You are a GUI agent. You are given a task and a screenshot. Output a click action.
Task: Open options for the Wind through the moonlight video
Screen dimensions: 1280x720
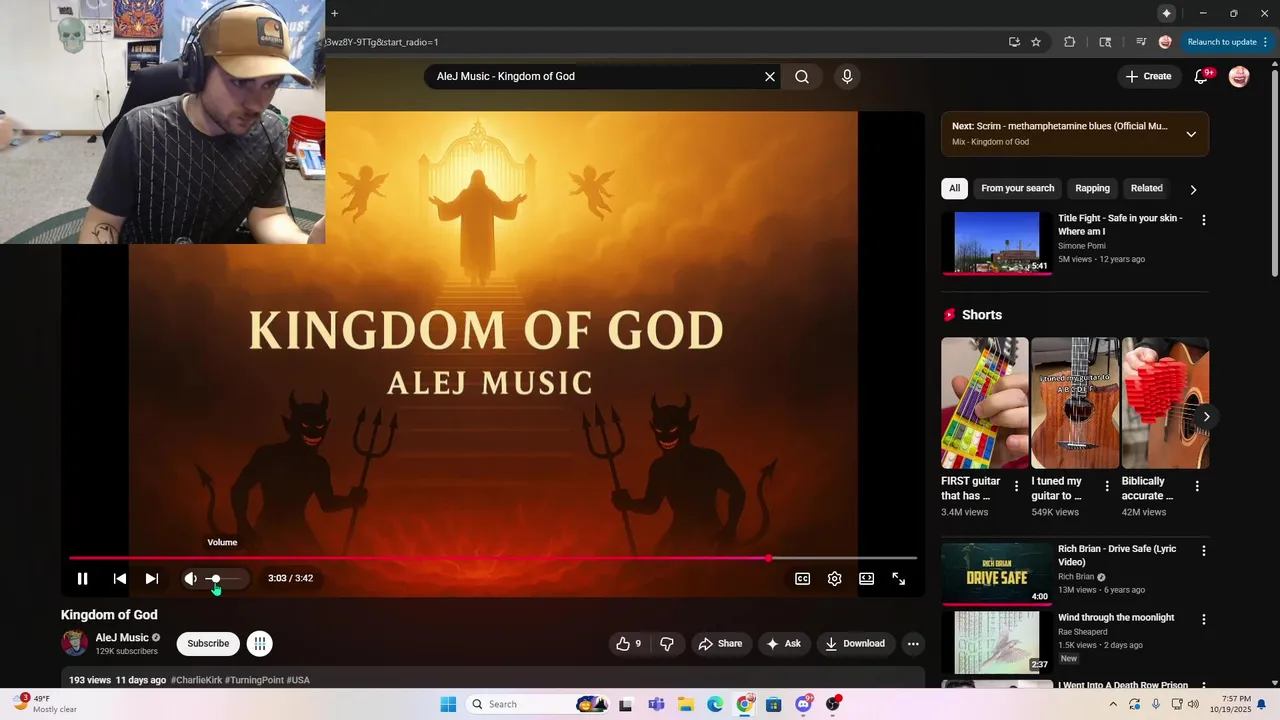1204,620
